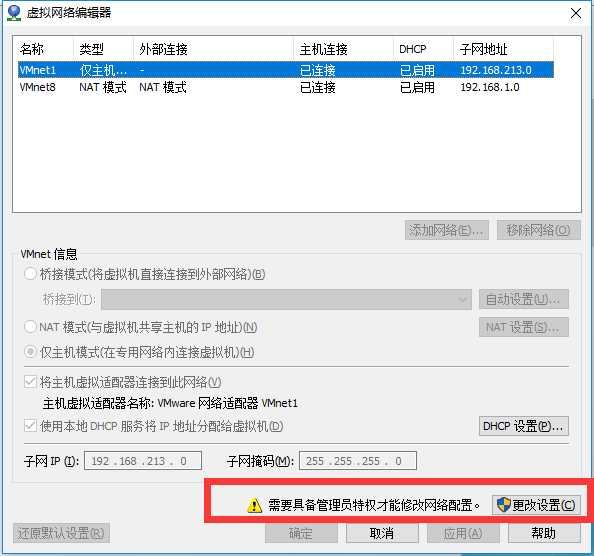Toggle 使用本地 DHCP 服务 checkbox
The width and height of the screenshot is (594, 556).
point(30,426)
